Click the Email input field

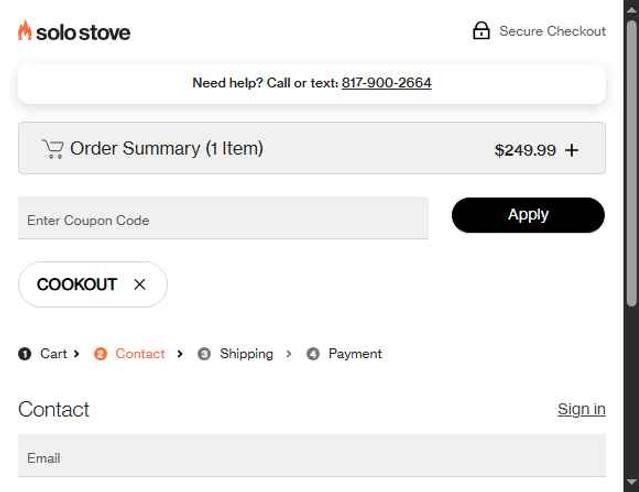click(x=311, y=457)
